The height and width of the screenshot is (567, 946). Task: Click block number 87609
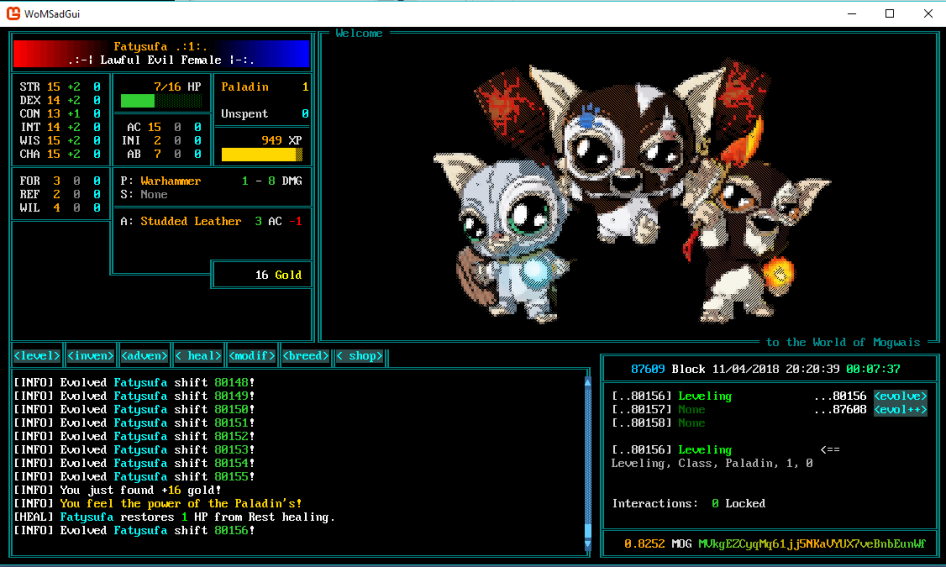648,369
